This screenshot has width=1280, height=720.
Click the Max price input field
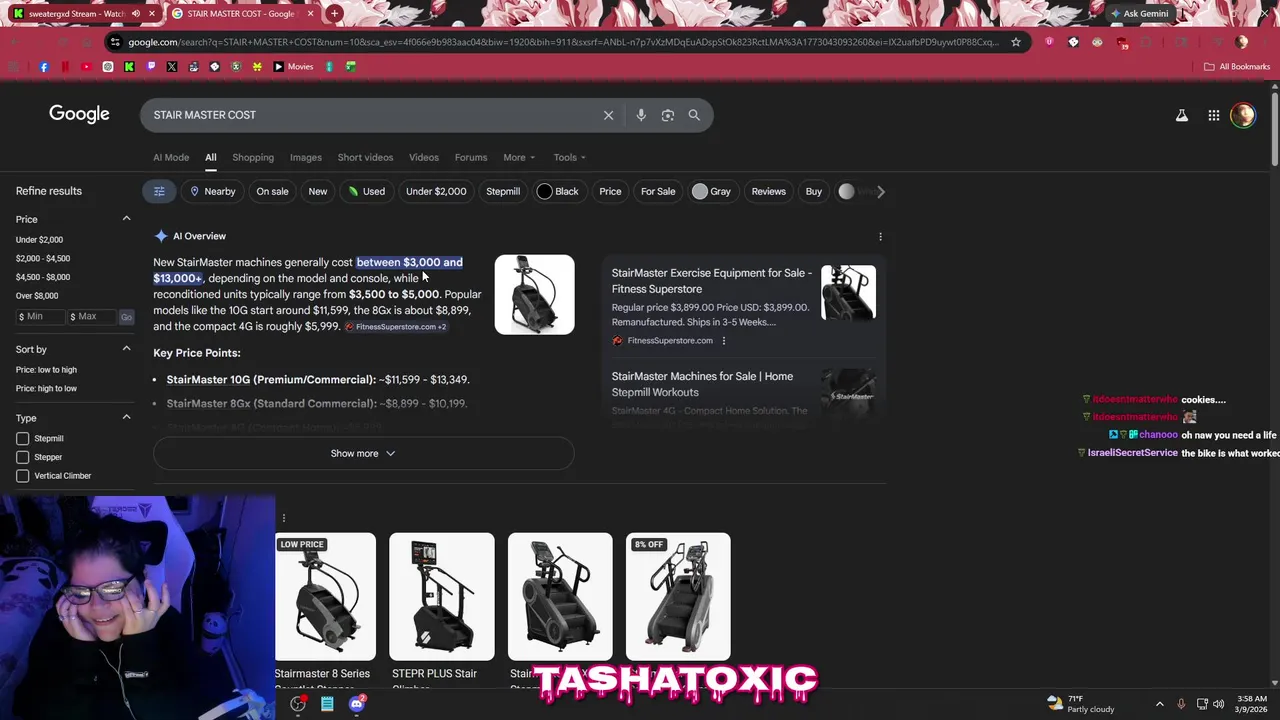pos(92,317)
